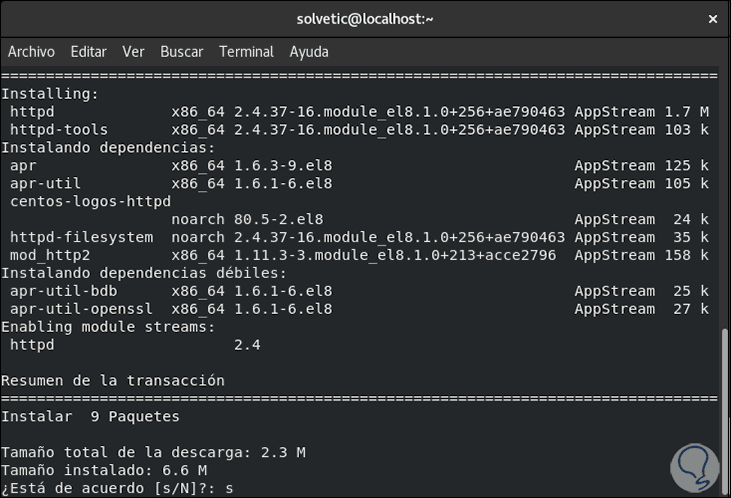The height and width of the screenshot is (498, 731).
Task: Click the httpd-tools package name
Action: tap(59, 130)
